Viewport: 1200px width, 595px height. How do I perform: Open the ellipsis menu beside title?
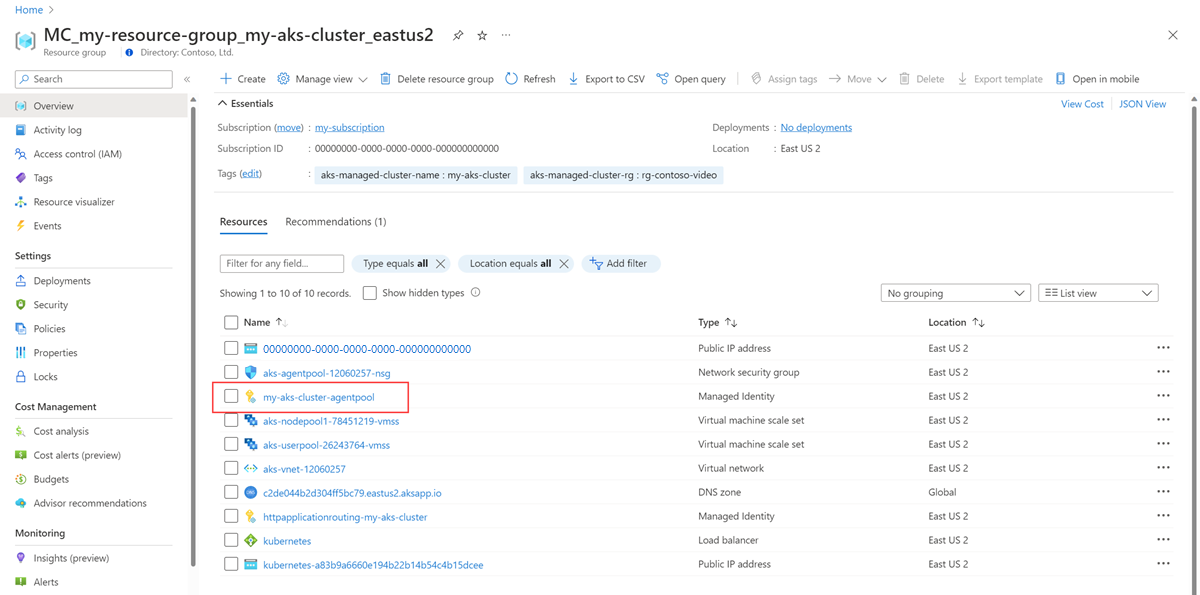506,35
